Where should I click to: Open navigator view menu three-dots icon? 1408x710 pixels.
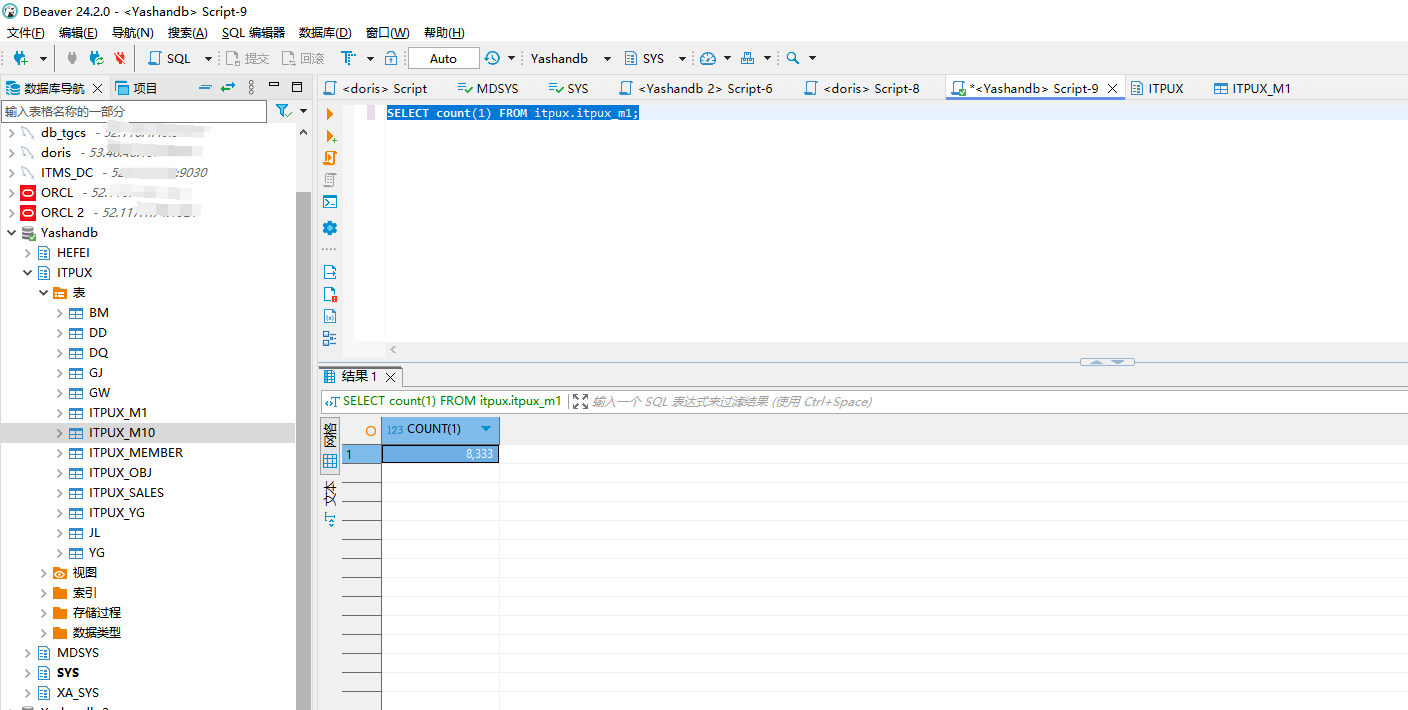point(252,88)
